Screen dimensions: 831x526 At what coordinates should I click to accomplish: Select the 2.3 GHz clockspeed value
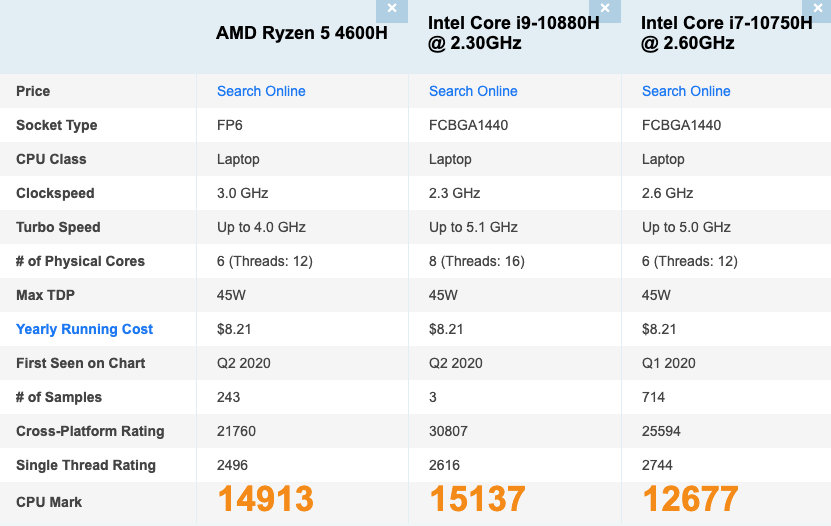point(455,193)
